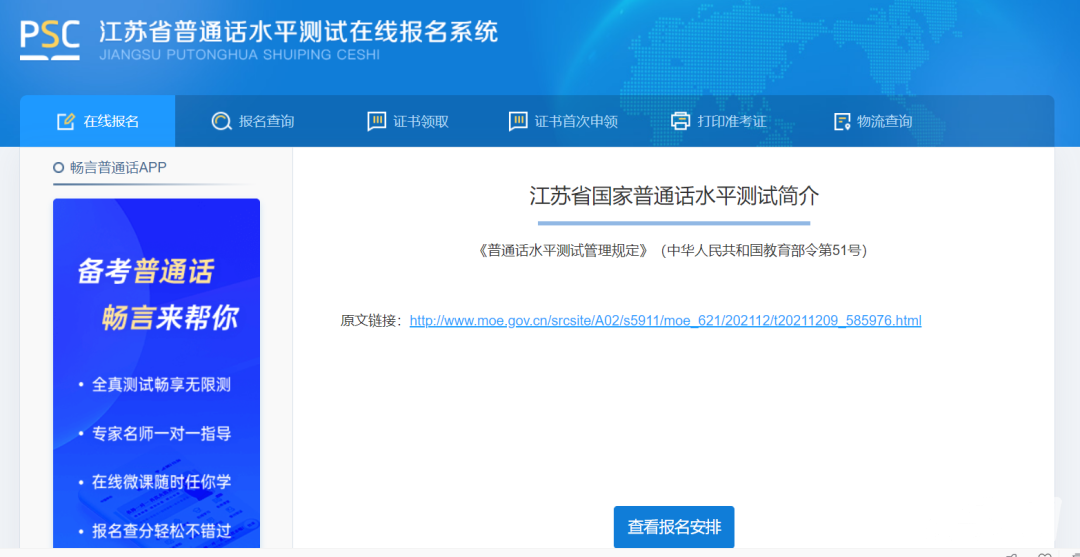The width and height of the screenshot is (1080, 557).
Task: Click the pencil icon beside 在线报名
Action: click(x=65, y=122)
